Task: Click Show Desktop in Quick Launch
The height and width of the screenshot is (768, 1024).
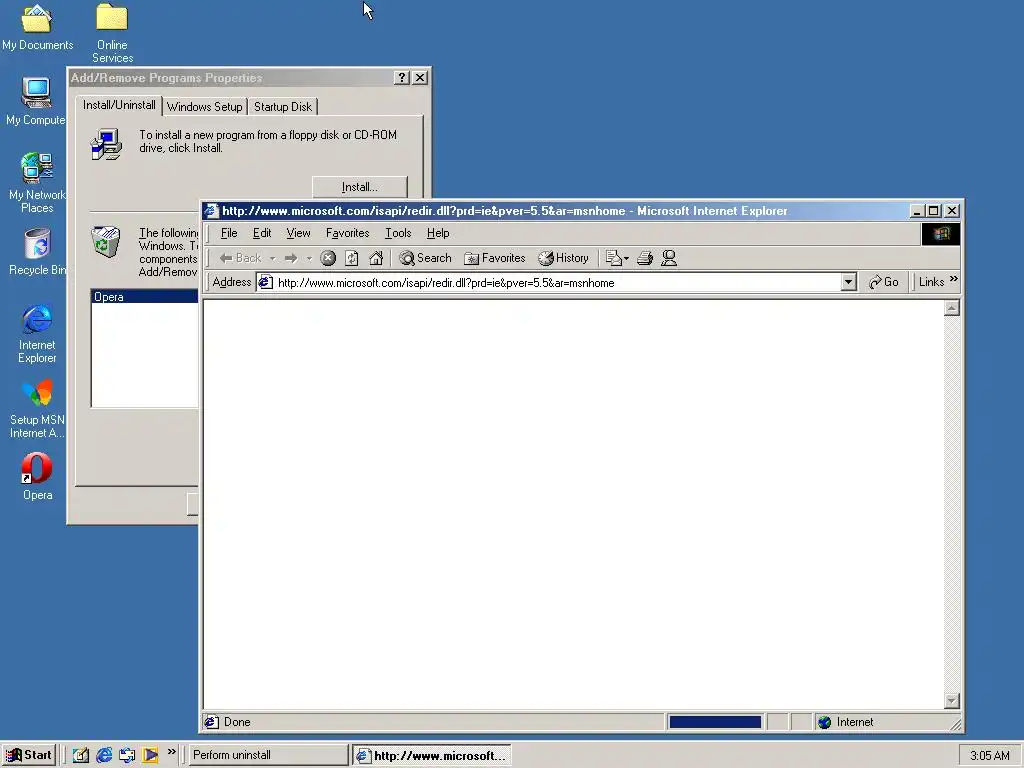Action: (x=80, y=755)
